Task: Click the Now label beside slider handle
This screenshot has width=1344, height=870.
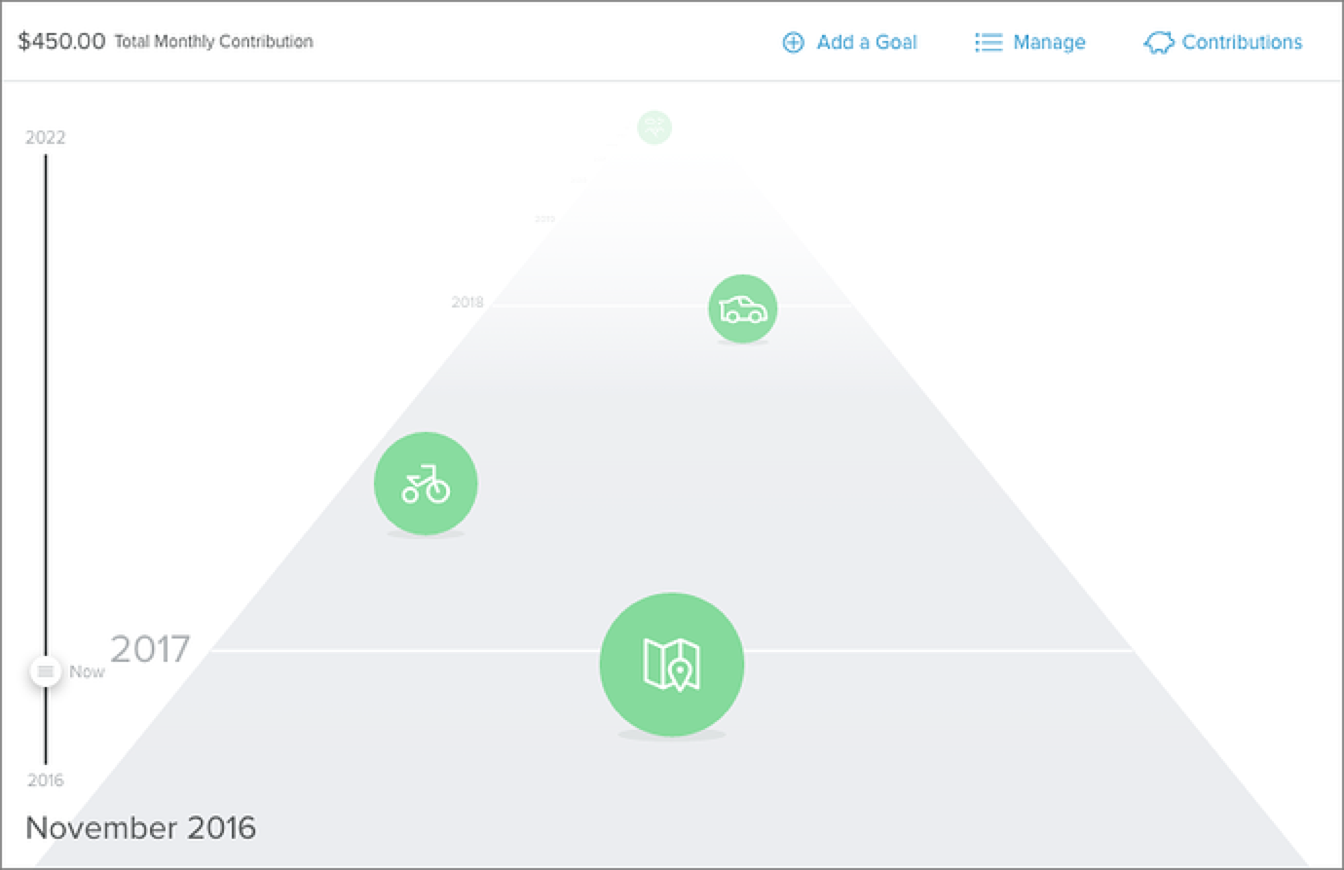Action: click(87, 672)
